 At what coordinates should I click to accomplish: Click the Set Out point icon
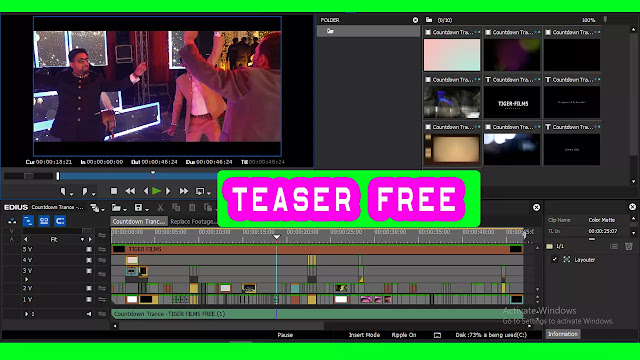coord(84,191)
